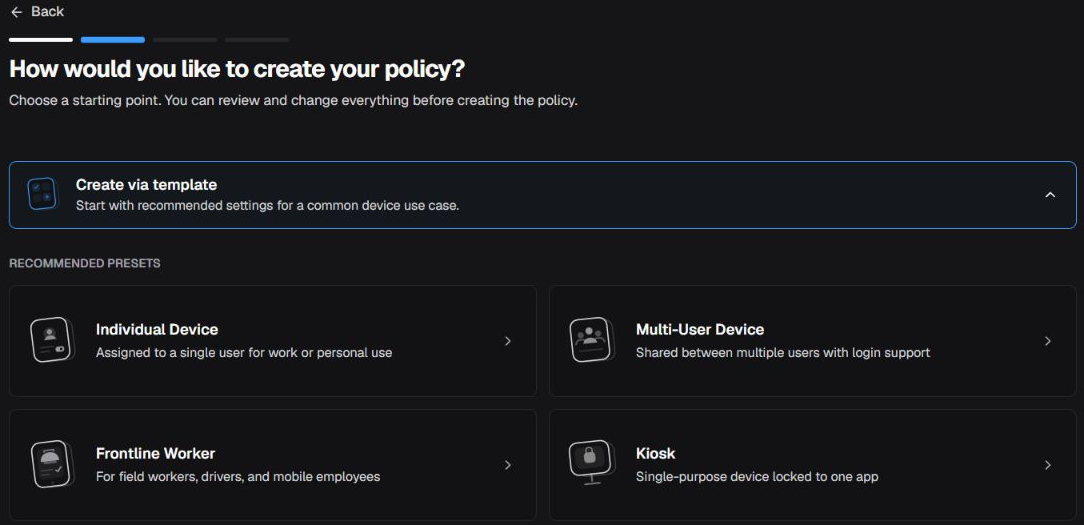Click 'Assigned to a single user' description

(x=244, y=353)
